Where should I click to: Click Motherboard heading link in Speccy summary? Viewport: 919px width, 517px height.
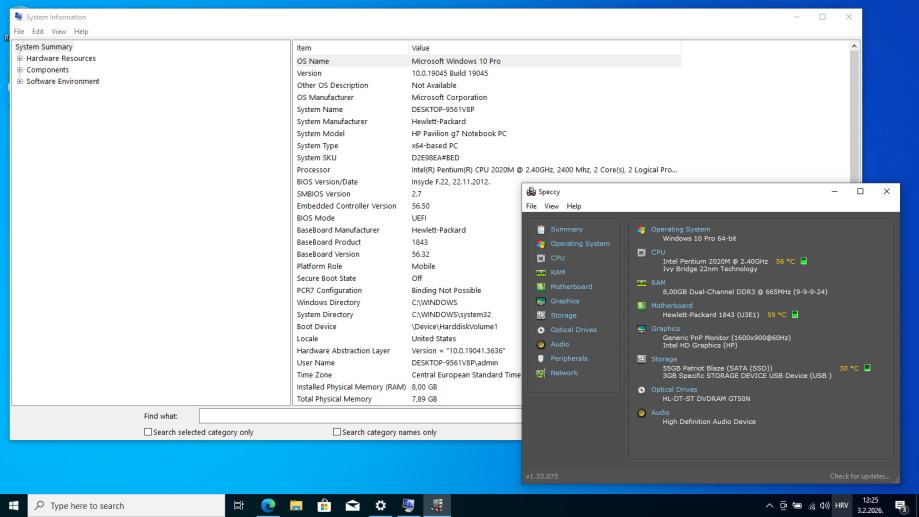[672, 305]
